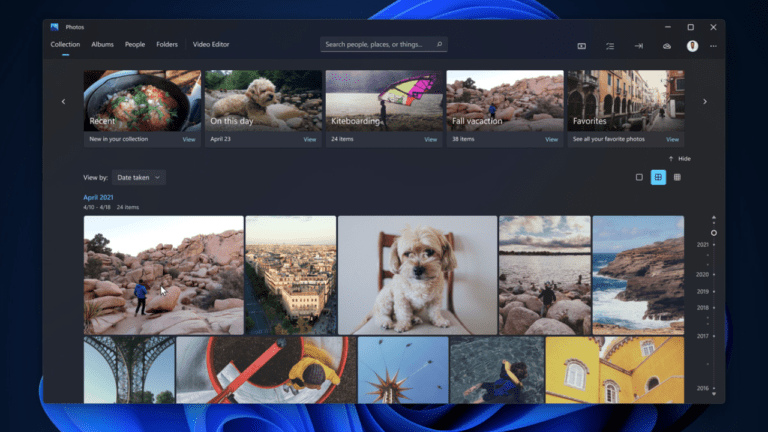
Task: Open the OneDrive cloud status icon
Action: tap(666, 45)
